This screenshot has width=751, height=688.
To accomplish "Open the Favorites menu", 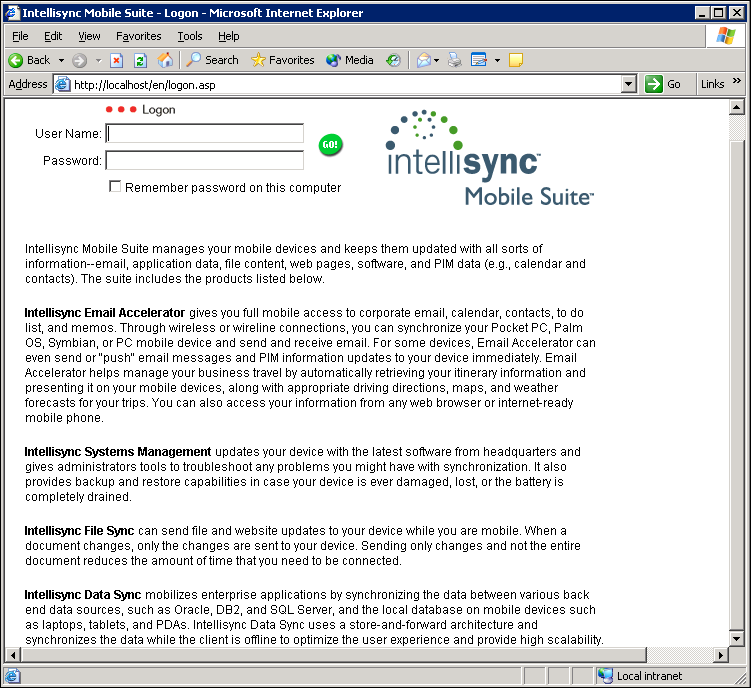I will [x=139, y=36].
